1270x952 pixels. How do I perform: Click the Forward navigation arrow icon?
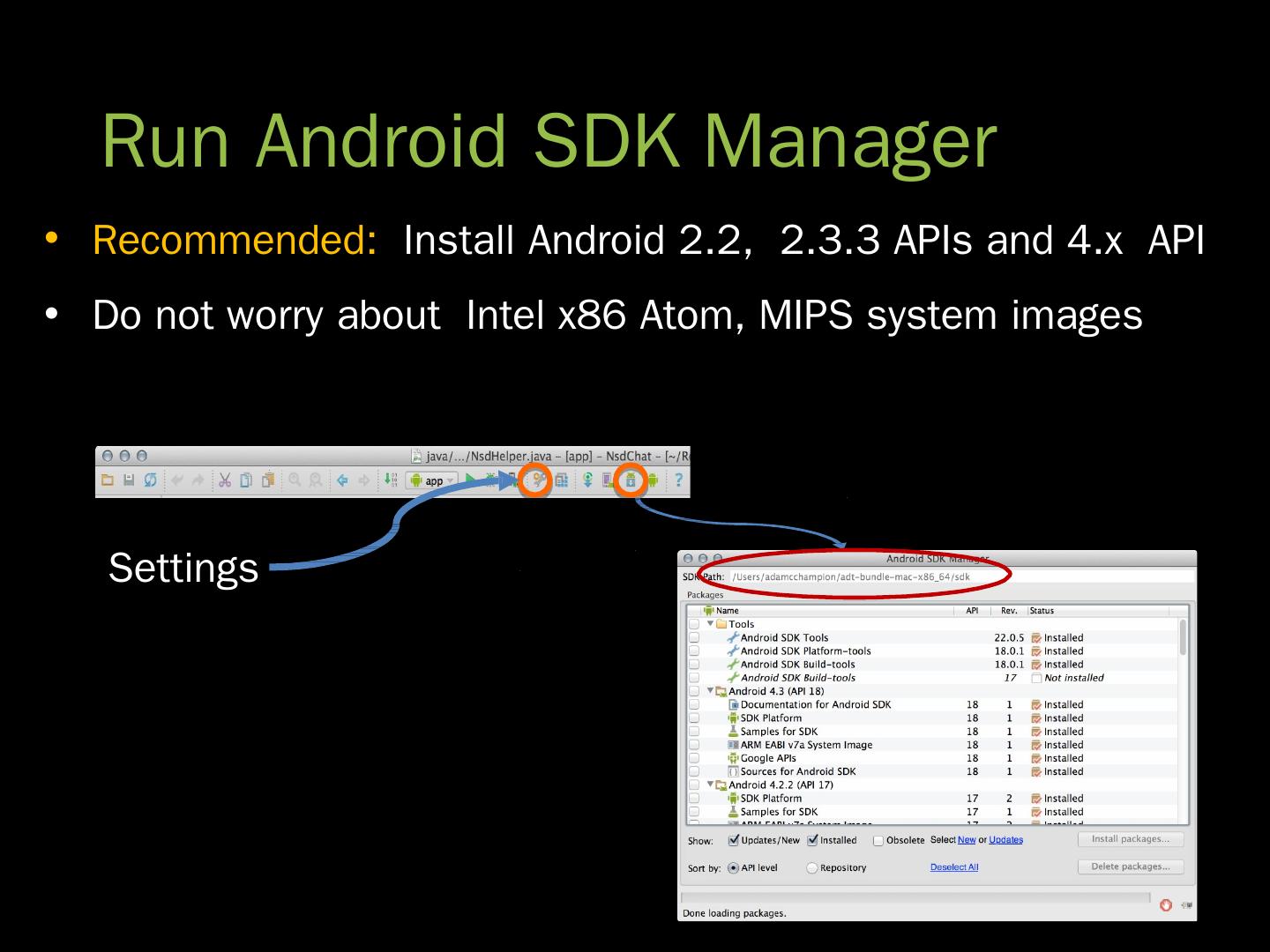363,480
